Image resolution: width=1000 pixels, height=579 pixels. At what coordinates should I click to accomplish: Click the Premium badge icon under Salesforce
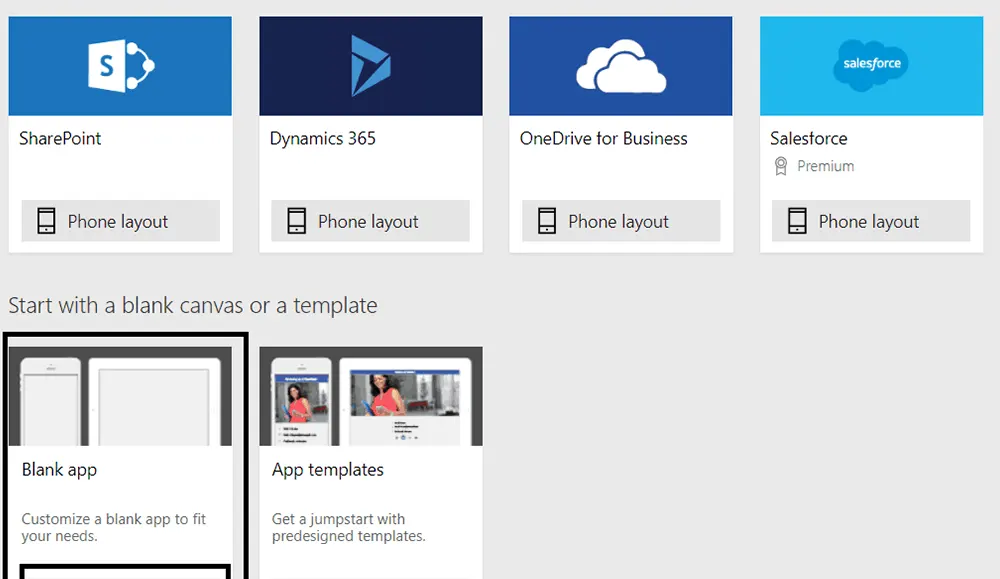click(781, 166)
